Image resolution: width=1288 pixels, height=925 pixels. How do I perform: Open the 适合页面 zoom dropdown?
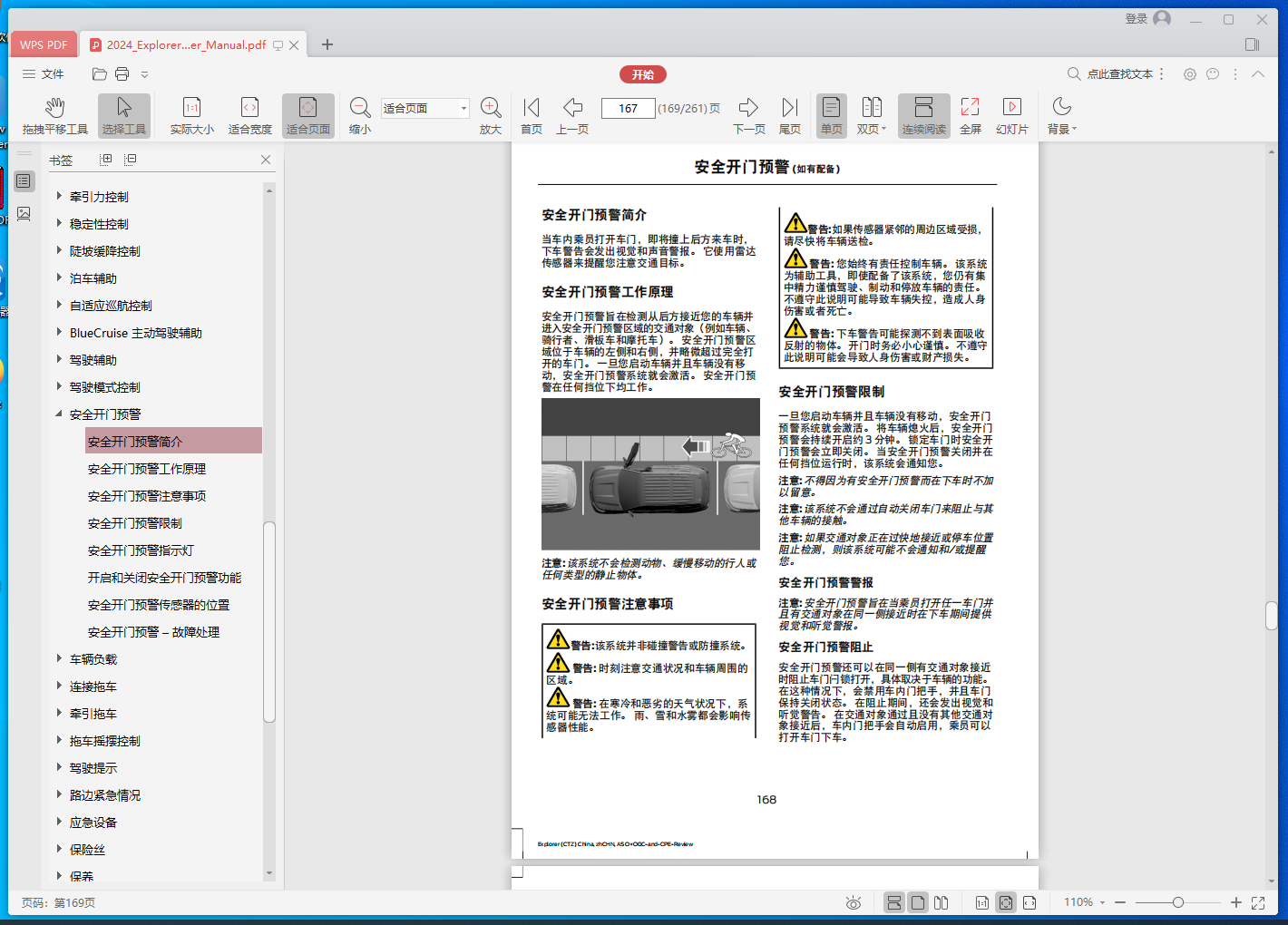pyautogui.click(x=463, y=108)
